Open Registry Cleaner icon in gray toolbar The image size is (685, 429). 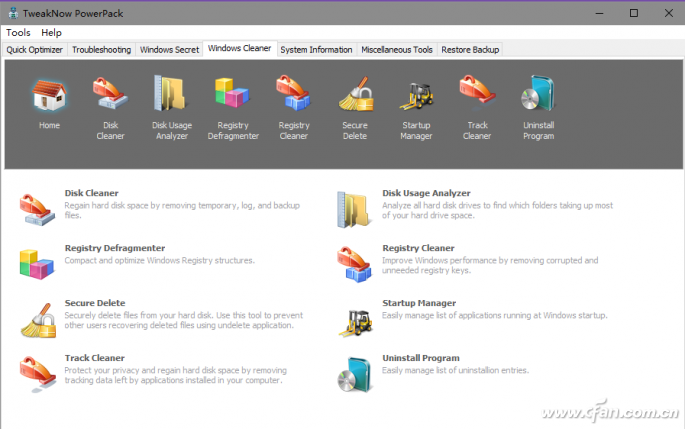click(x=293, y=93)
